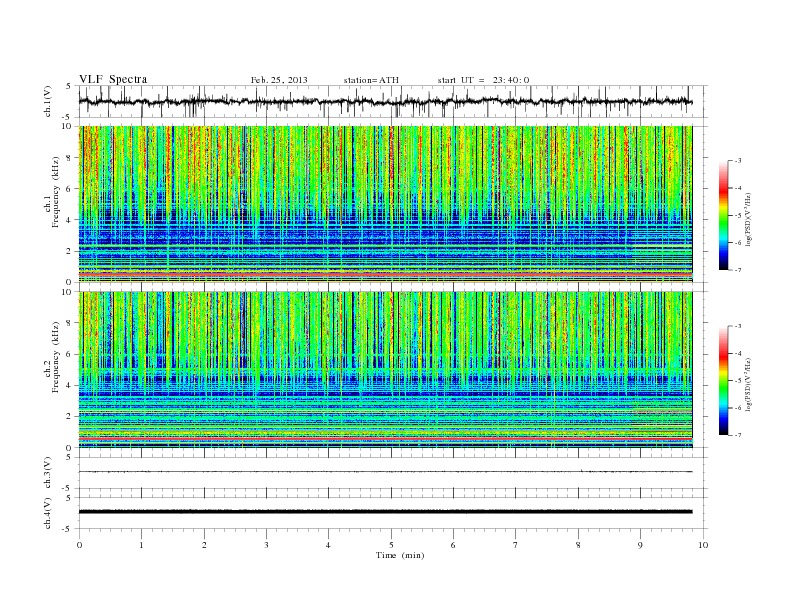The image size is (792, 612).
Task: Click the "8" tick on the Time axis
Action: (578, 545)
